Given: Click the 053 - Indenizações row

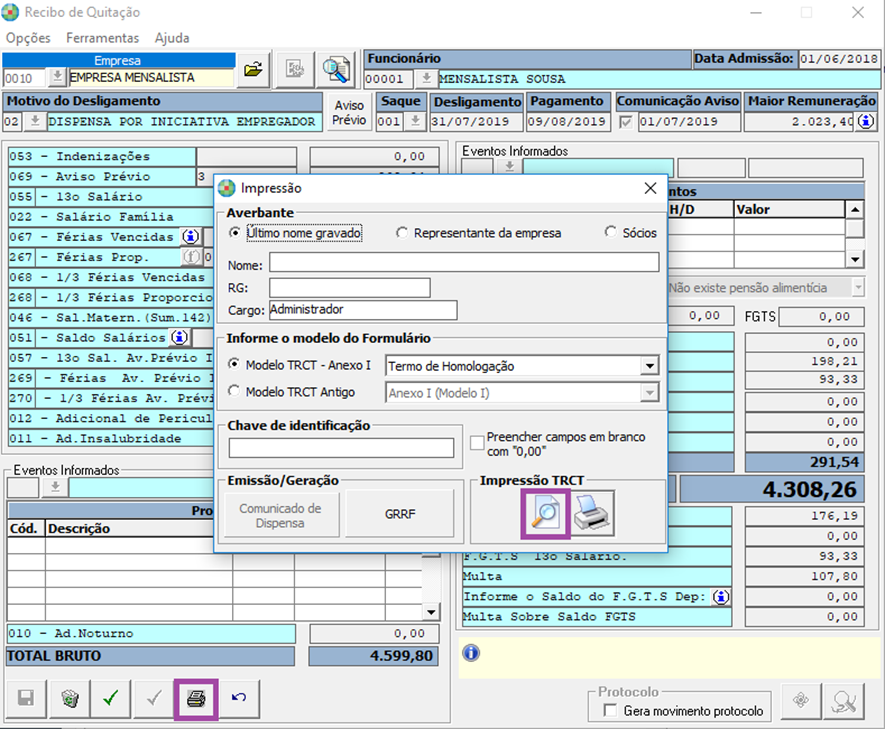Looking at the screenshot, I should 102,156.
